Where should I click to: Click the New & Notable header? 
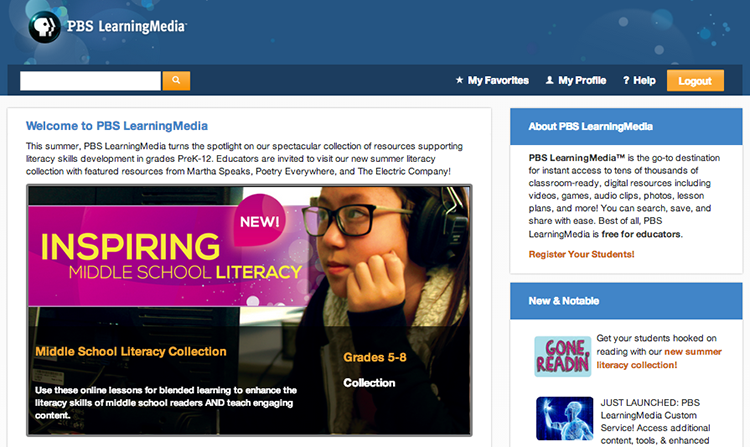[626, 301]
